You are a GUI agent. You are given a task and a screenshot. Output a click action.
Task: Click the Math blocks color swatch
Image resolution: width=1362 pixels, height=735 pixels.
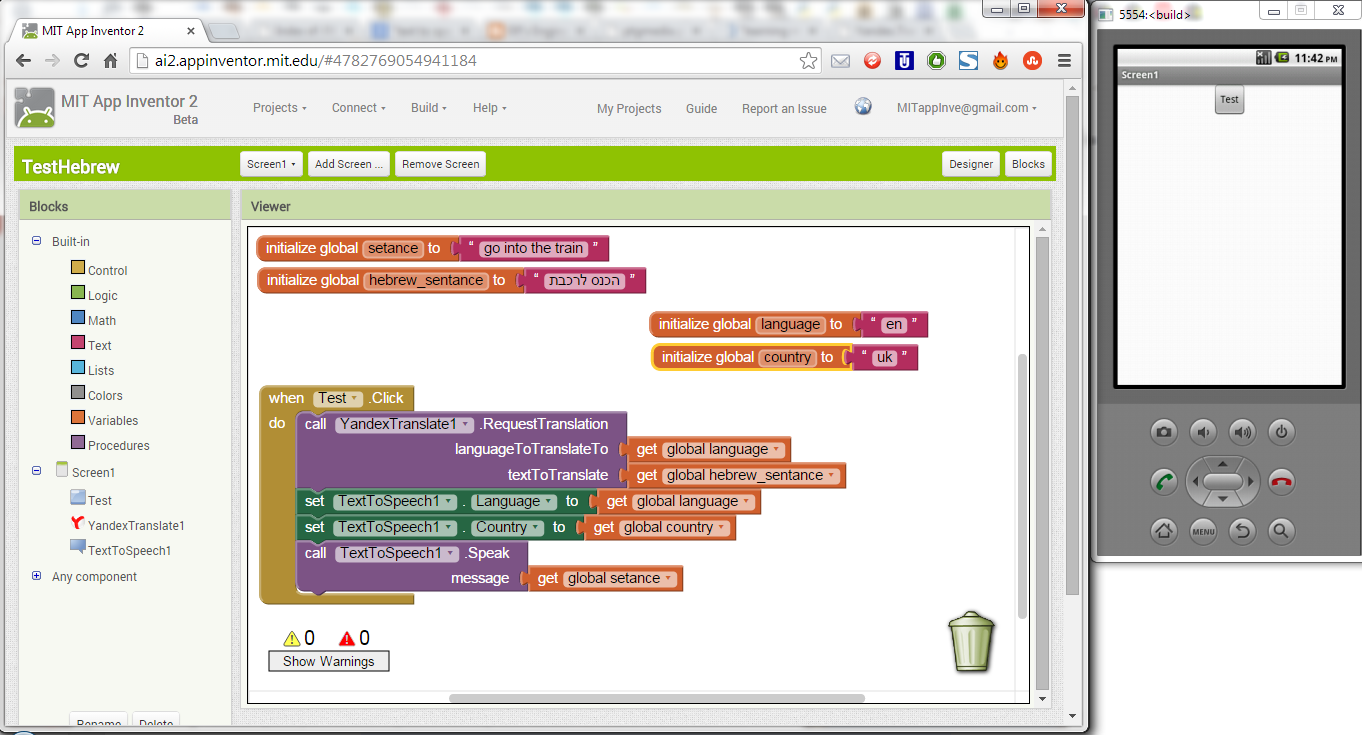(x=77, y=318)
